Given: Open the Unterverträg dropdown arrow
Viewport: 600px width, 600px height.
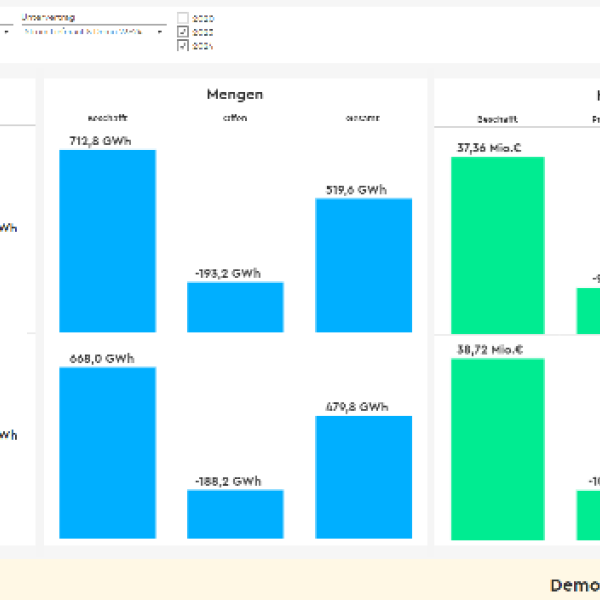Looking at the screenshot, I should click(x=160, y=32).
